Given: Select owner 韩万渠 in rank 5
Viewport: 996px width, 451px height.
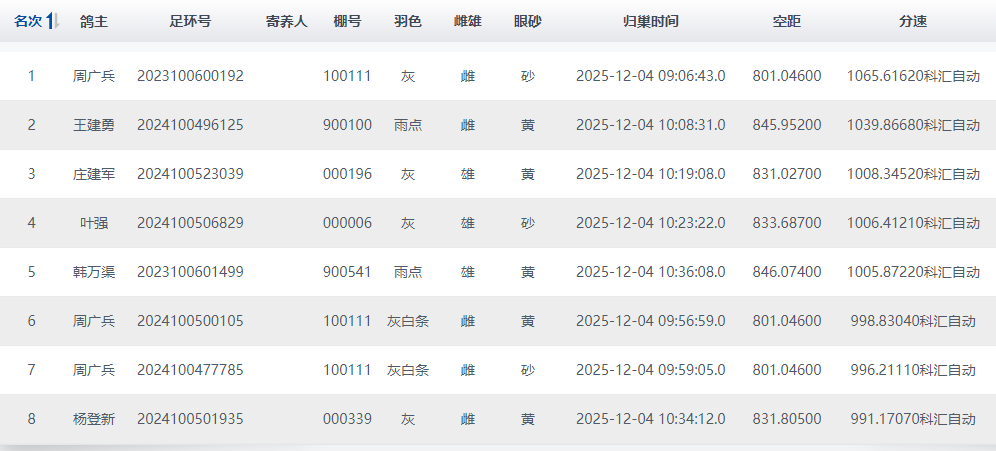Looking at the screenshot, I should click(x=94, y=272).
